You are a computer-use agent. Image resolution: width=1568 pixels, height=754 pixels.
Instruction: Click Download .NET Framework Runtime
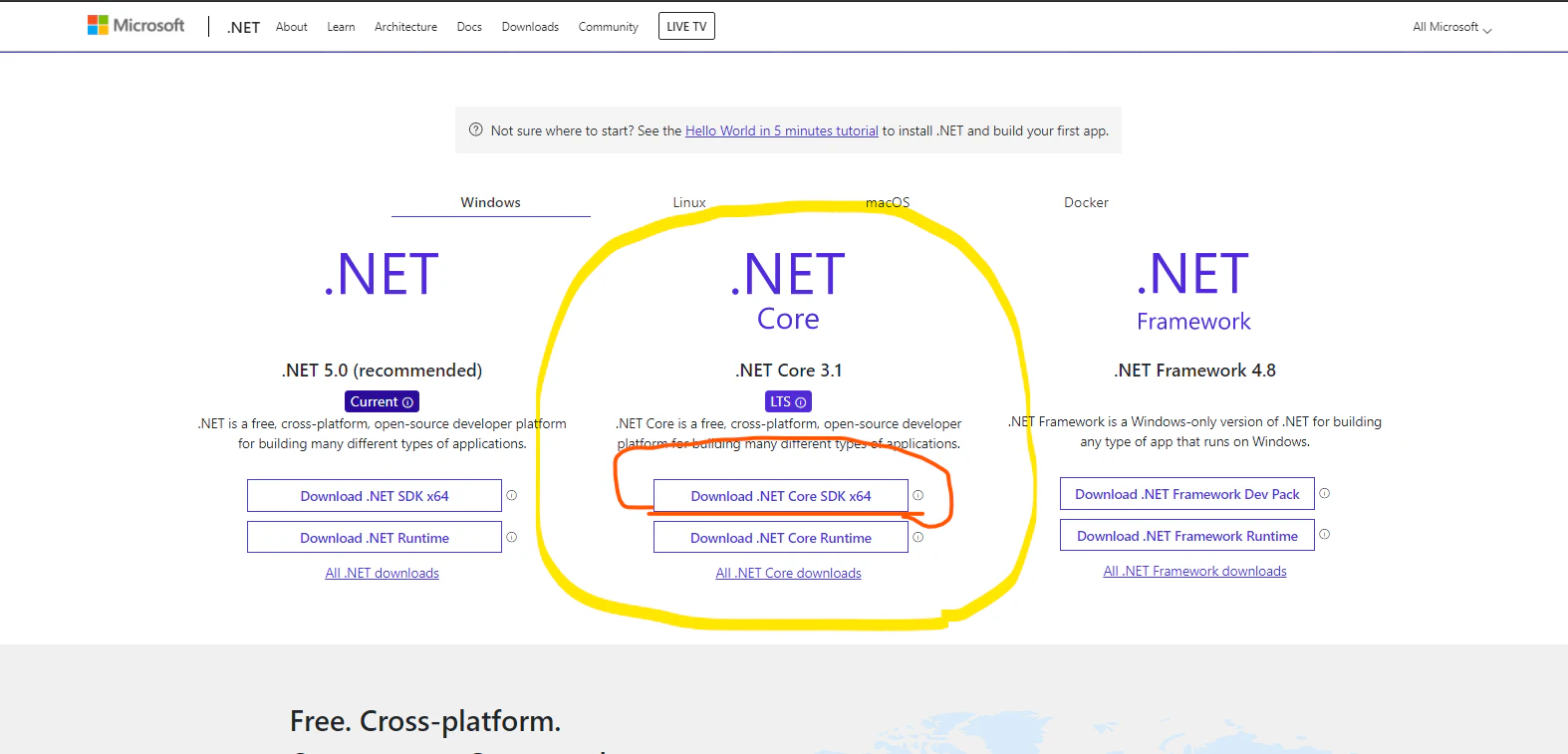click(1187, 536)
